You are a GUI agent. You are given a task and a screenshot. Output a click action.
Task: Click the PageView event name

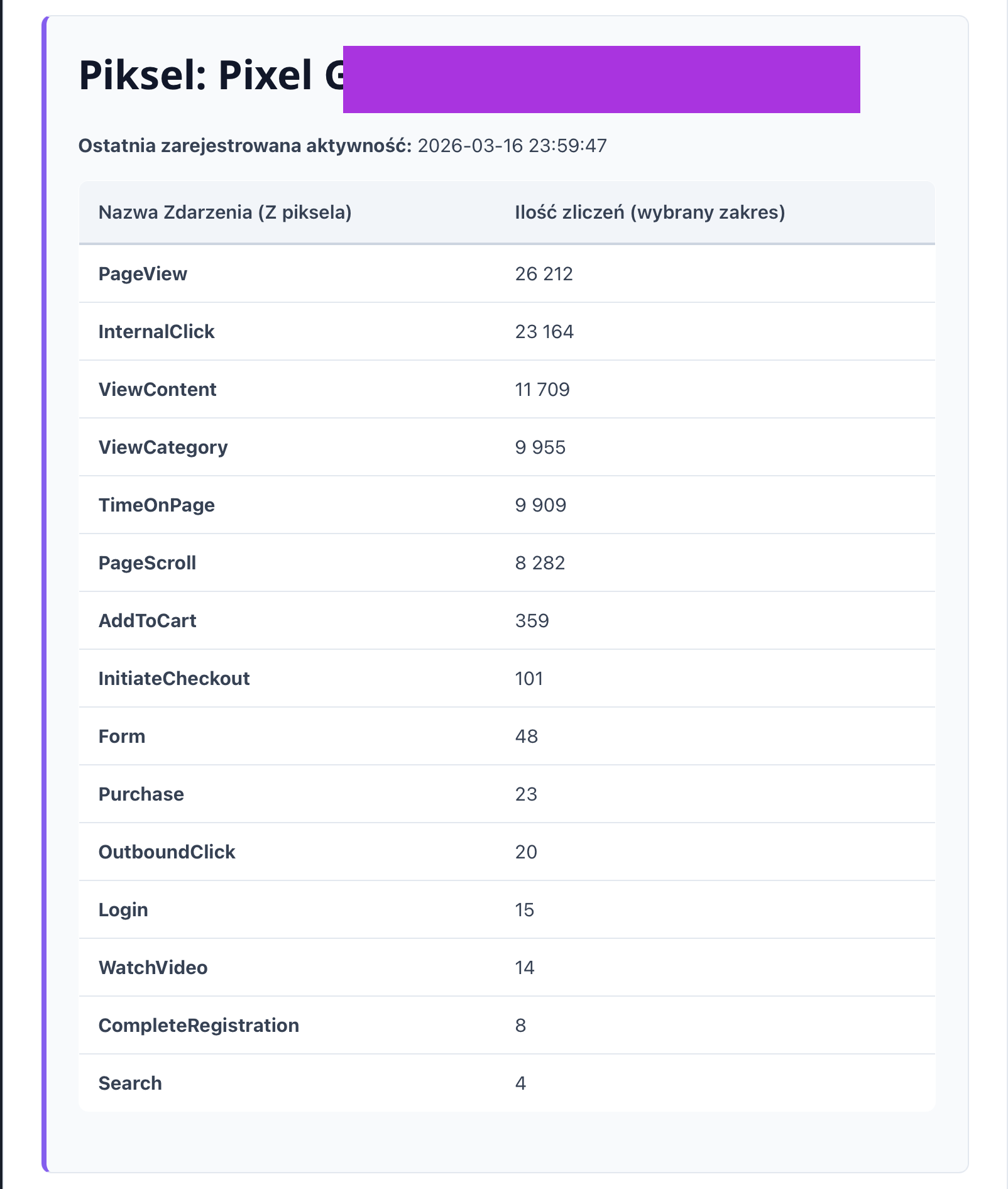(x=143, y=274)
